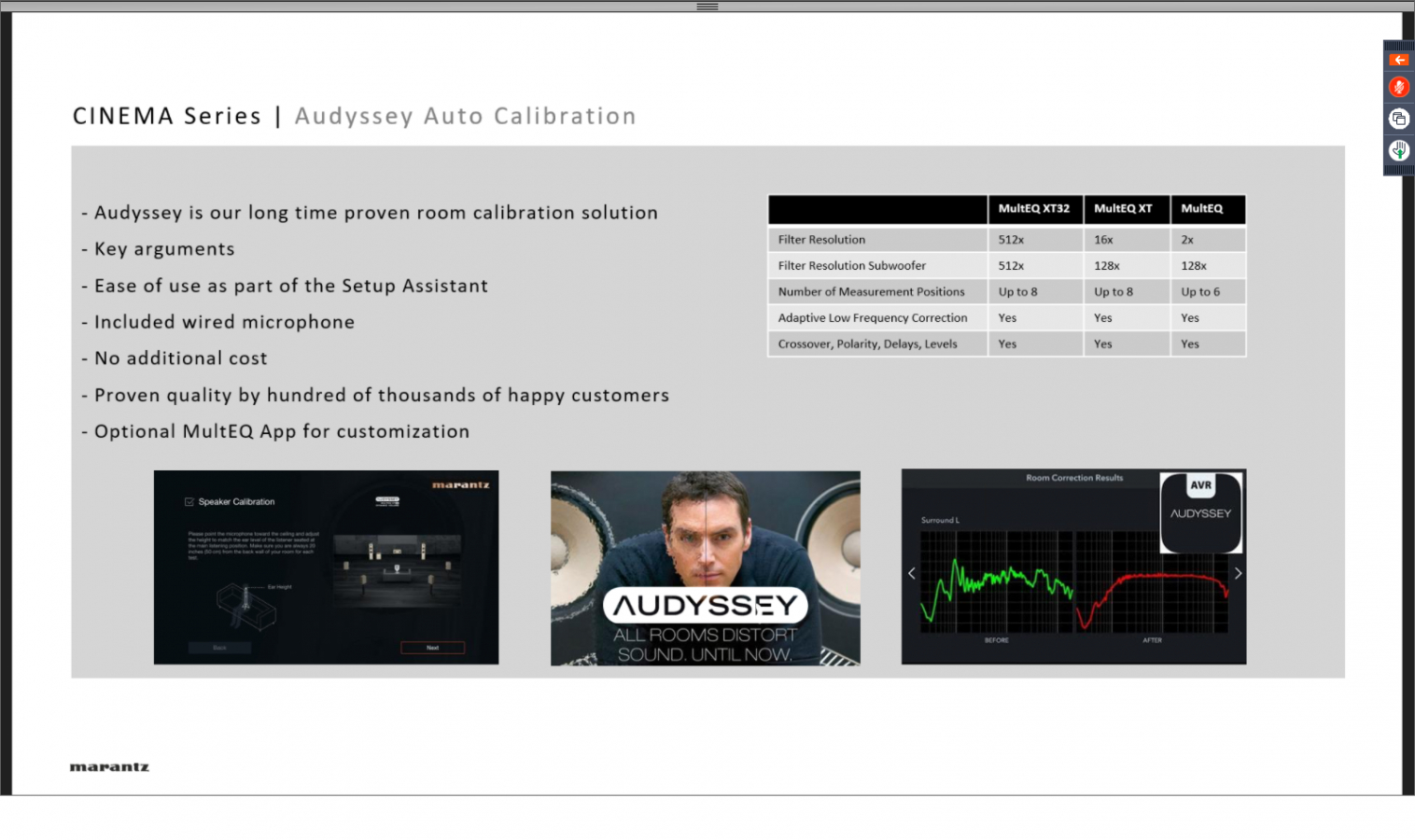Click the marantz logo at bottom left
Image resolution: width=1415 pixels, height=840 pixels.
109,767
